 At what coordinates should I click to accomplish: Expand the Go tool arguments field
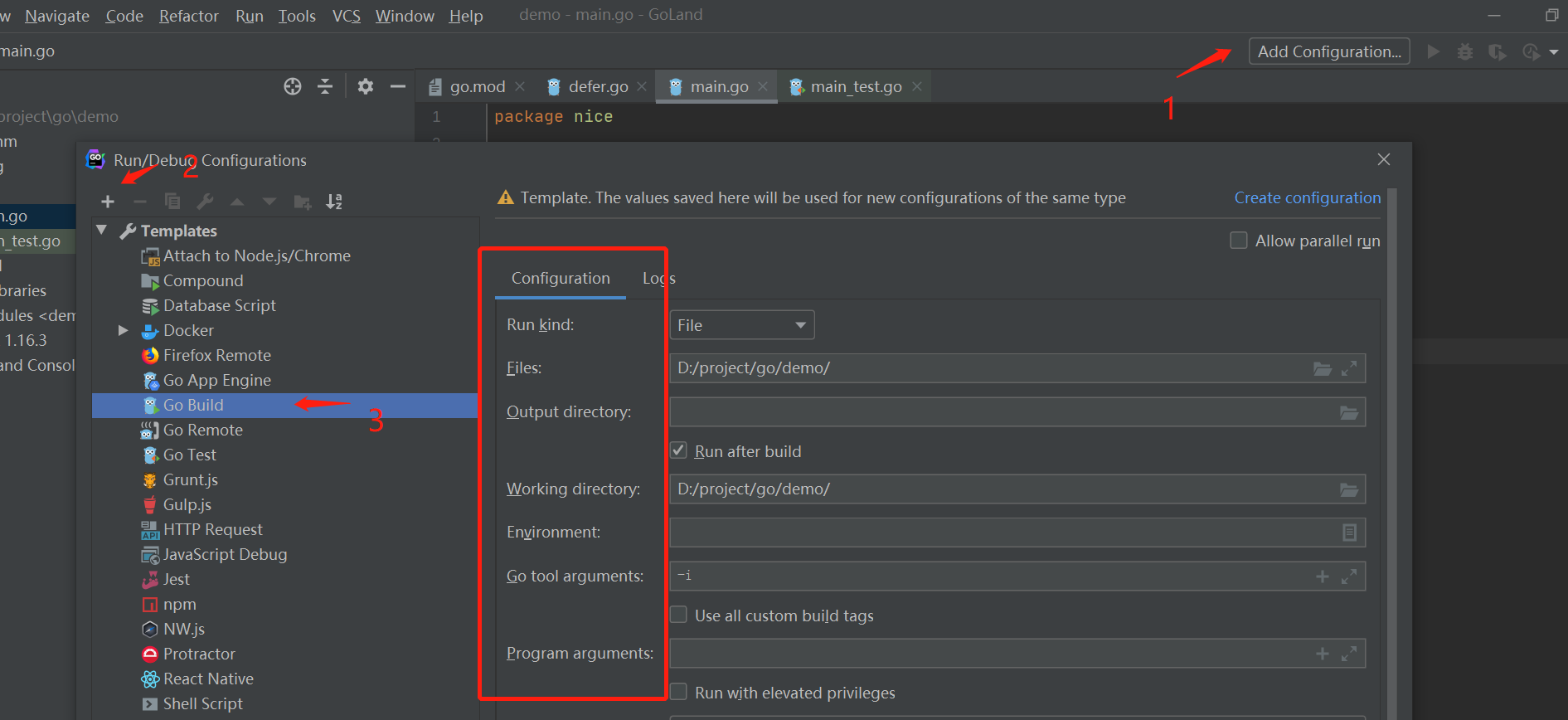pyautogui.click(x=1349, y=576)
